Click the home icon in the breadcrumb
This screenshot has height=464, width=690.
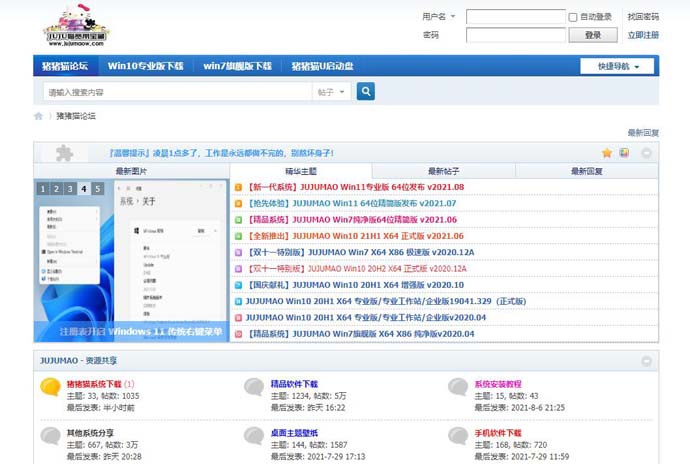pyautogui.click(x=39, y=116)
